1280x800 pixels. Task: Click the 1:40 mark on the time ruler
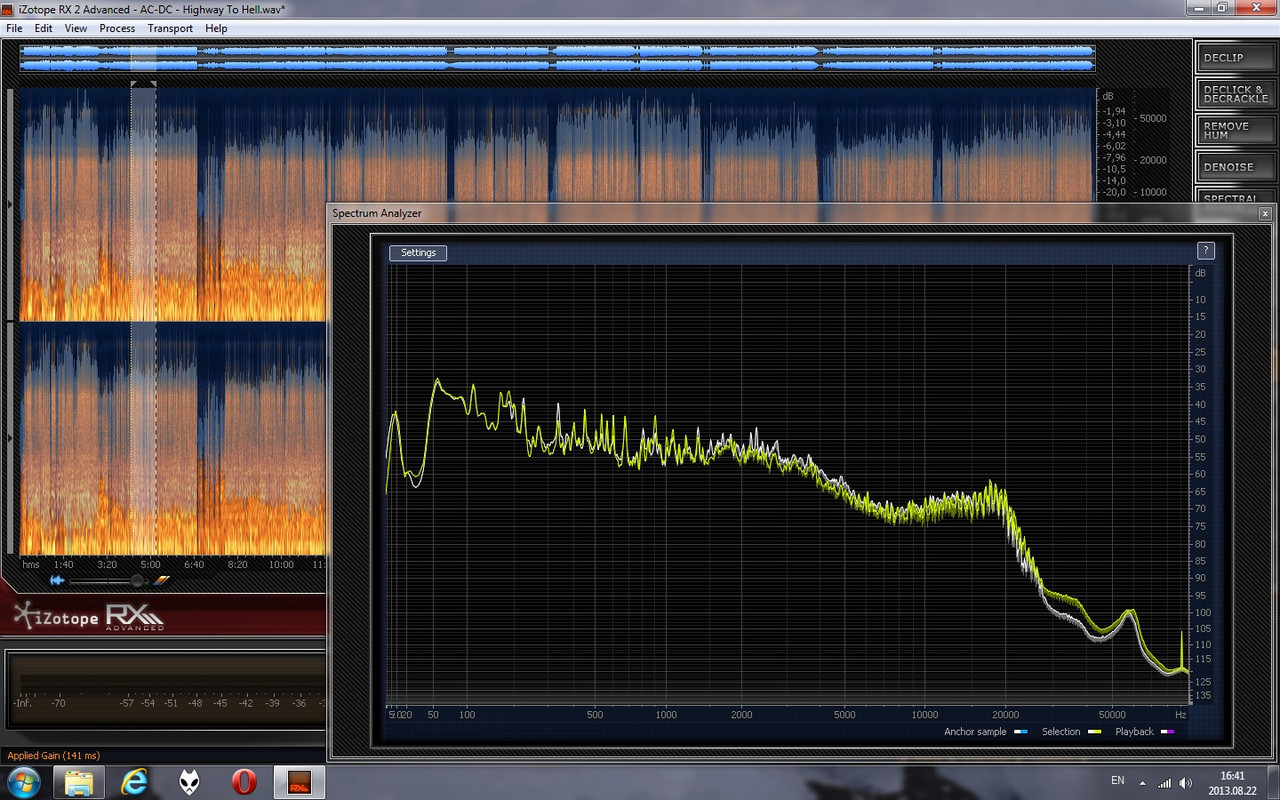point(64,564)
